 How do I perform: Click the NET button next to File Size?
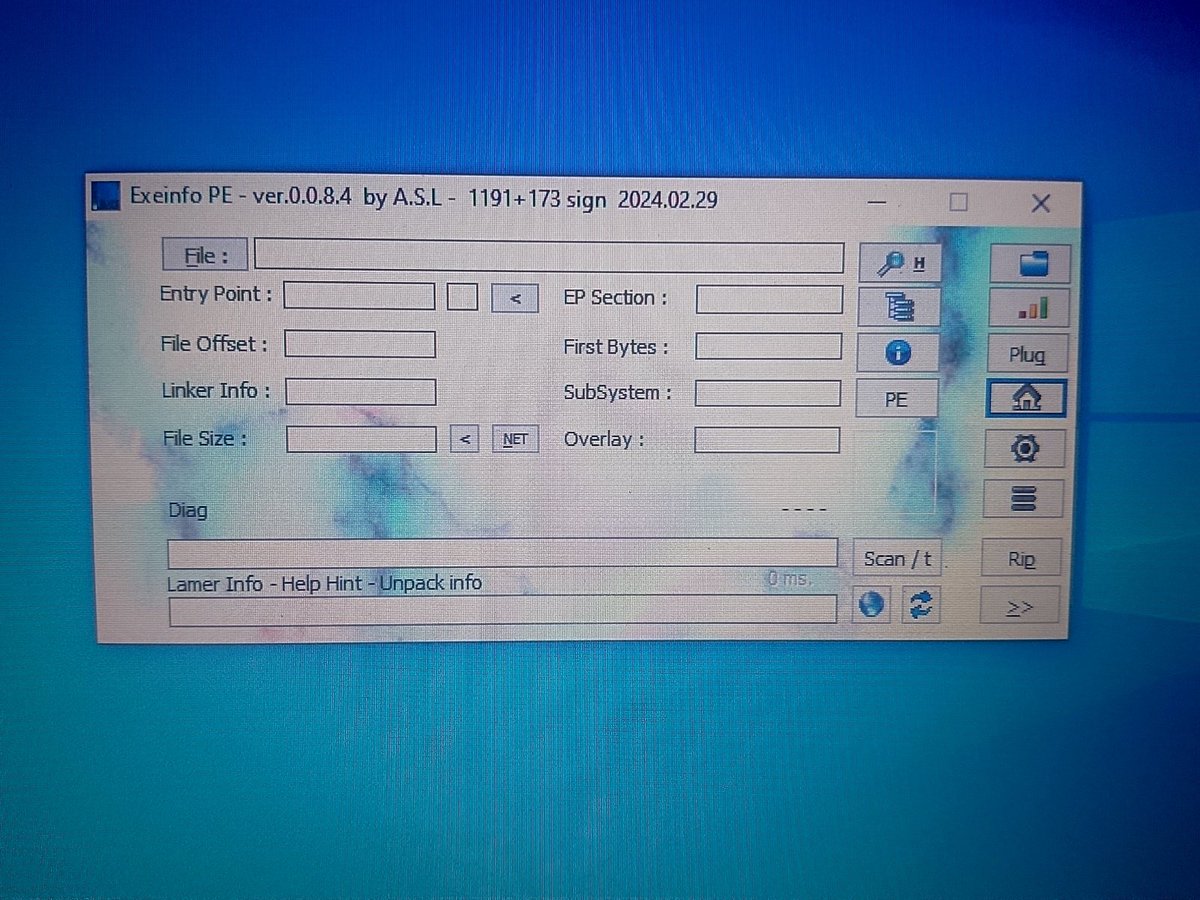[514, 438]
